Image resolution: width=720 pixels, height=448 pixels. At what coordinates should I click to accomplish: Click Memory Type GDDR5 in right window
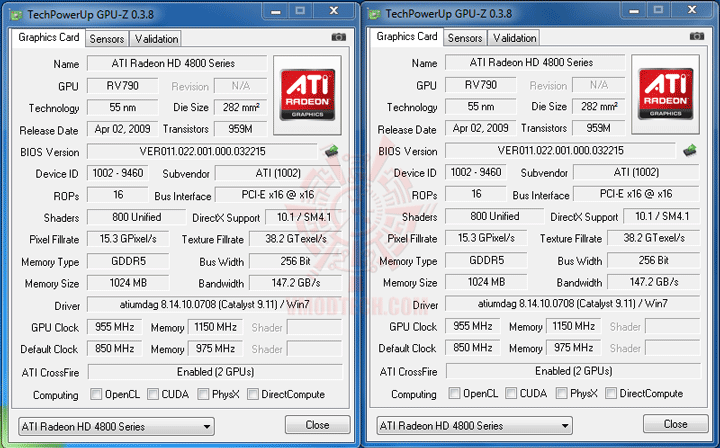tap(486, 260)
